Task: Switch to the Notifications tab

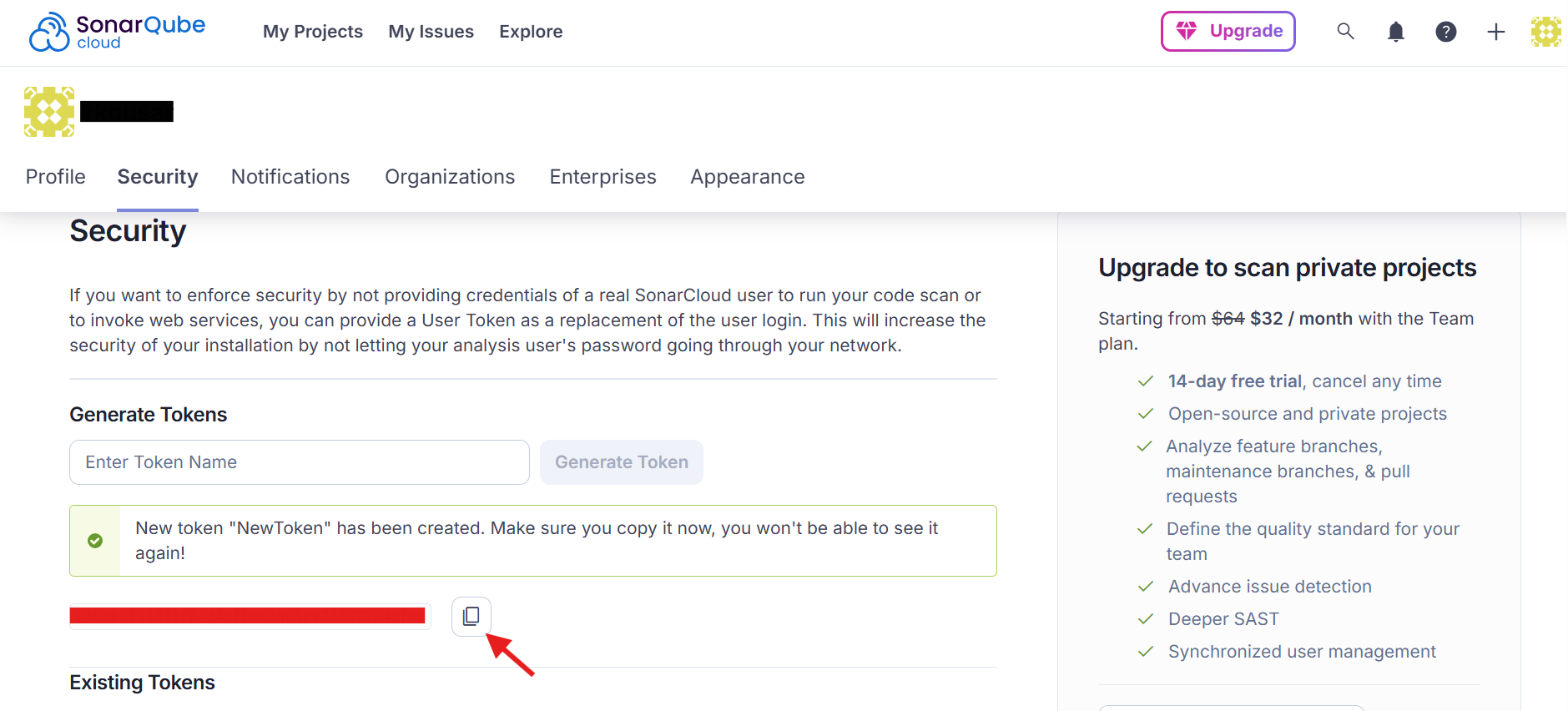Action: [x=290, y=177]
